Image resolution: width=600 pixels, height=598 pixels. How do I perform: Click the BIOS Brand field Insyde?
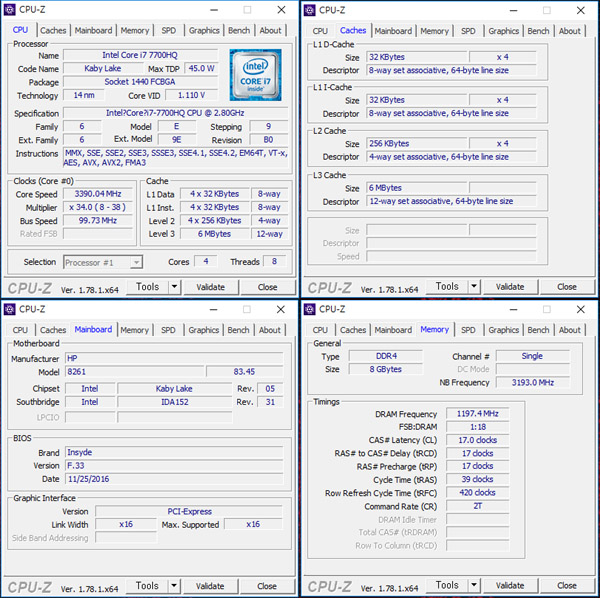tap(174, 452)
